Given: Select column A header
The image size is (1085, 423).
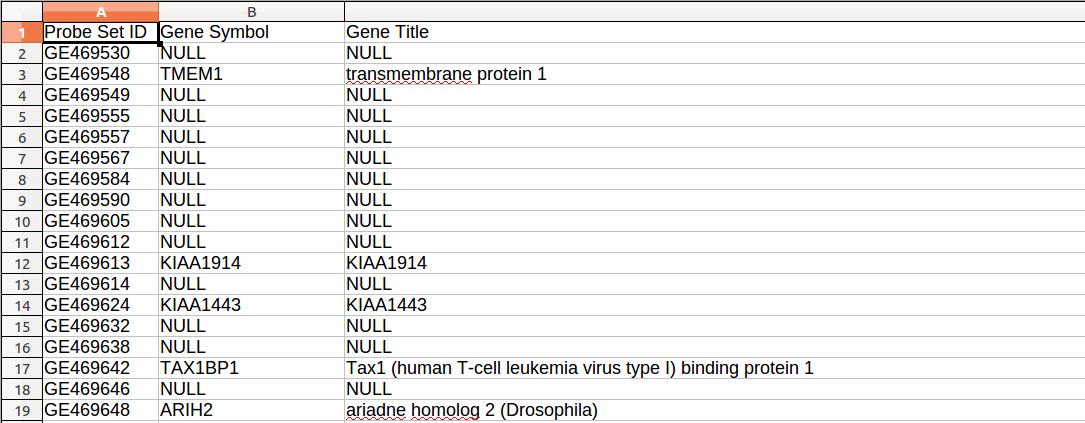Looking at the screenshot, I should [x=100, y=11].
